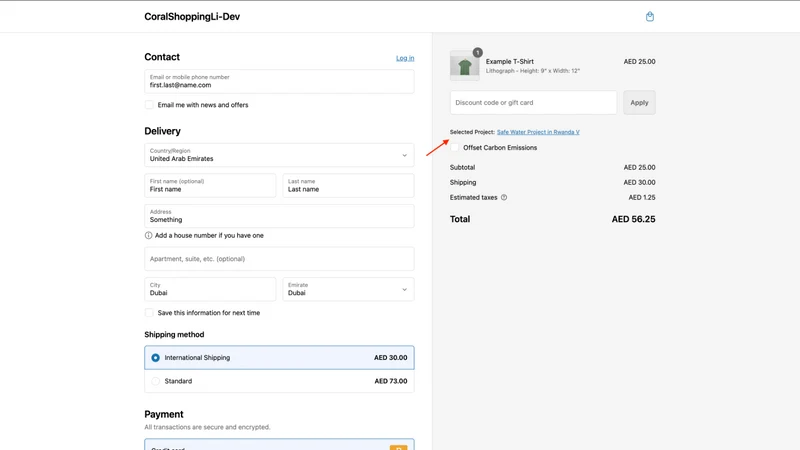
Task: Click the CoralShoppingLi-Dev store name
Action: click(192, 16)
